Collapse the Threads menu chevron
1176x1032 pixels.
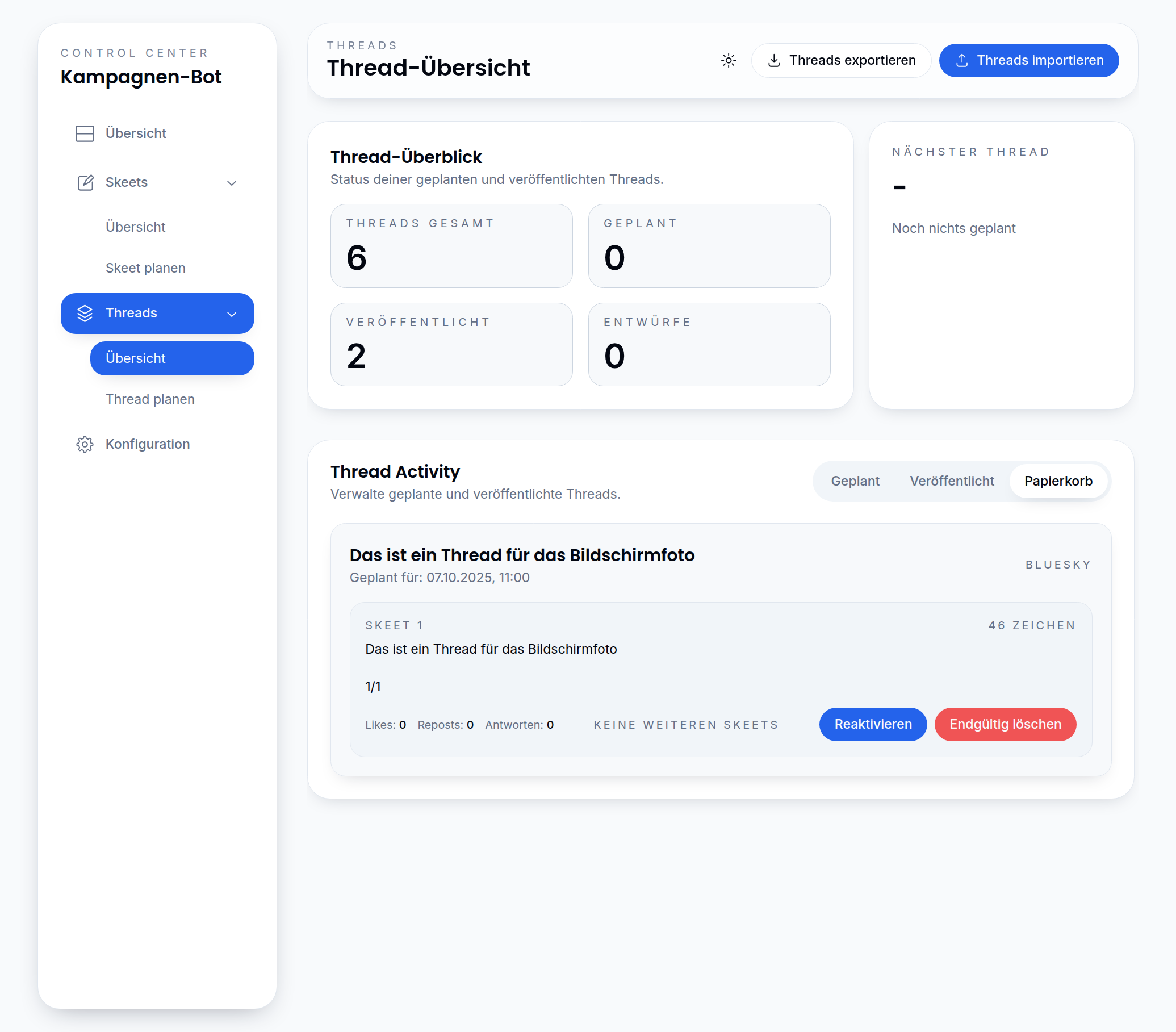point(232,314)
